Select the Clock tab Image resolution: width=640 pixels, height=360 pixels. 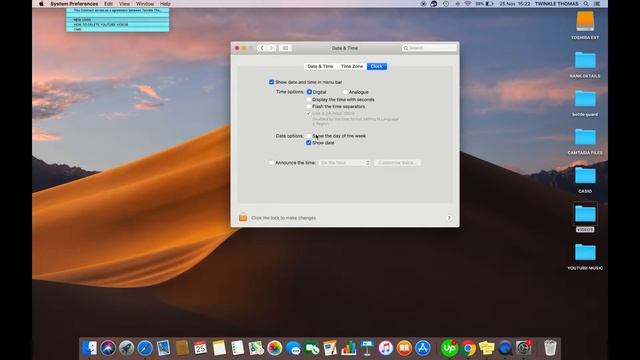[x=376, y=66]
